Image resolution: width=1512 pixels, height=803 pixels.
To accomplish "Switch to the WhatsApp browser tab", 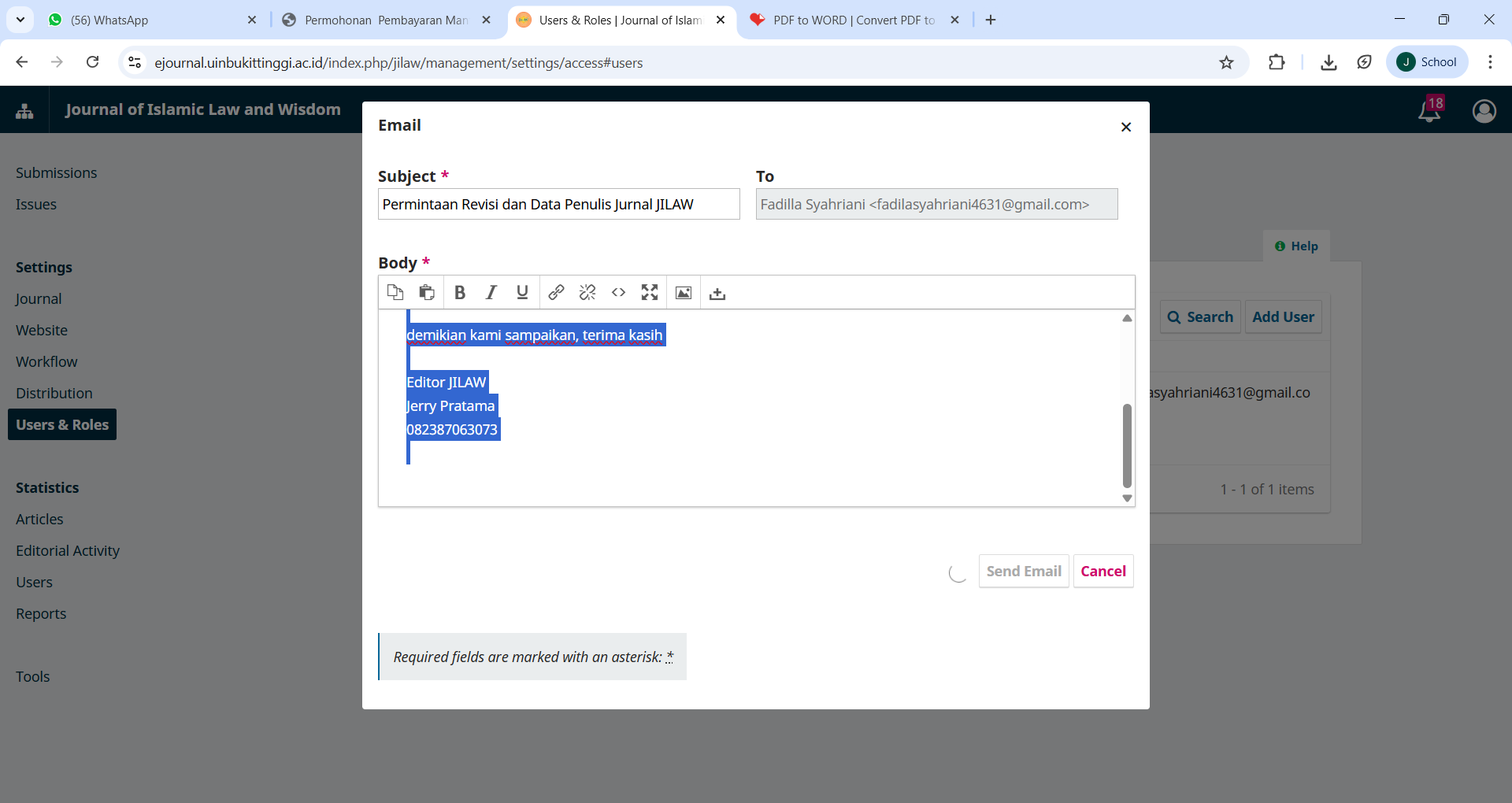I will pyautogui.click(x=150, y=20).
